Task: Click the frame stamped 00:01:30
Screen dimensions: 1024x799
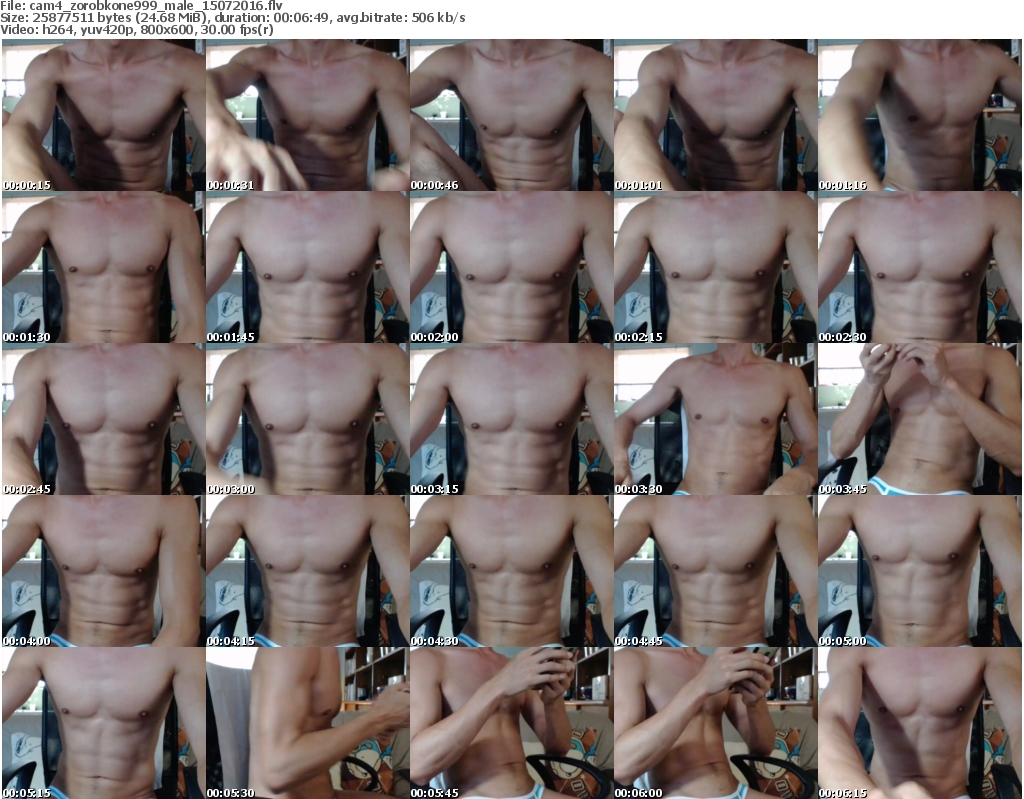Action: tap(103, 267)
